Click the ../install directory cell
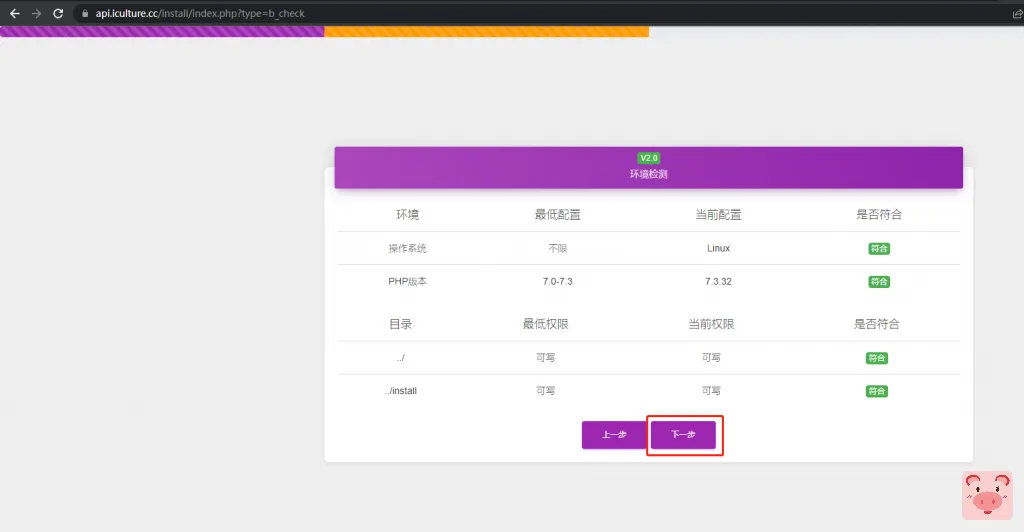 401,390
